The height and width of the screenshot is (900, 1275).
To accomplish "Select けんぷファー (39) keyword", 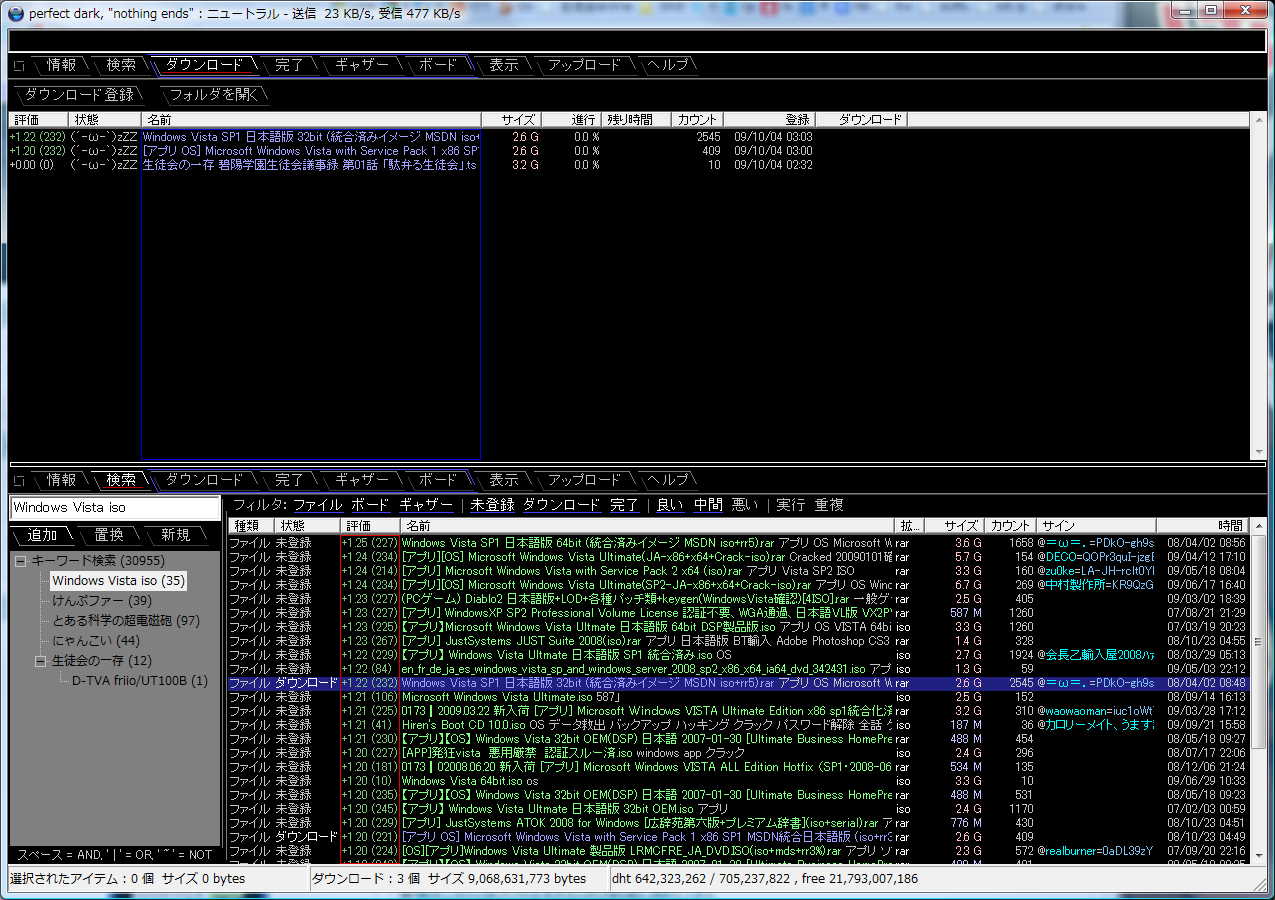I will (x=102, y=601).
